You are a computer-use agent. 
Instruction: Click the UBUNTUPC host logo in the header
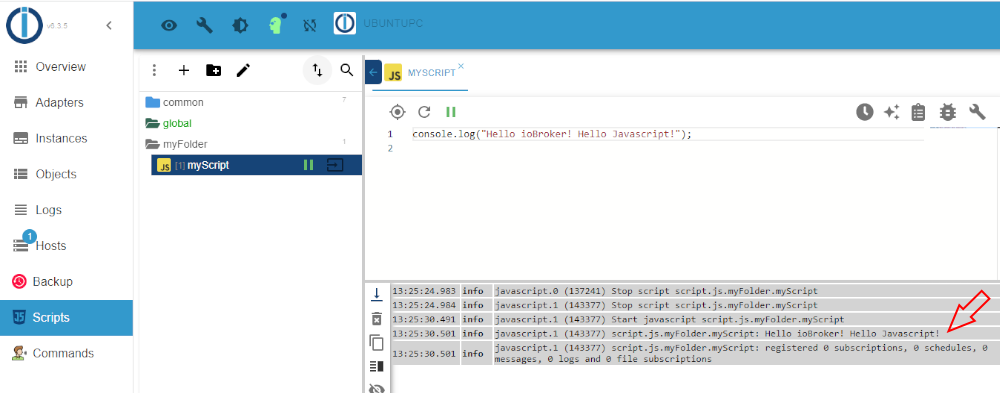344,24
